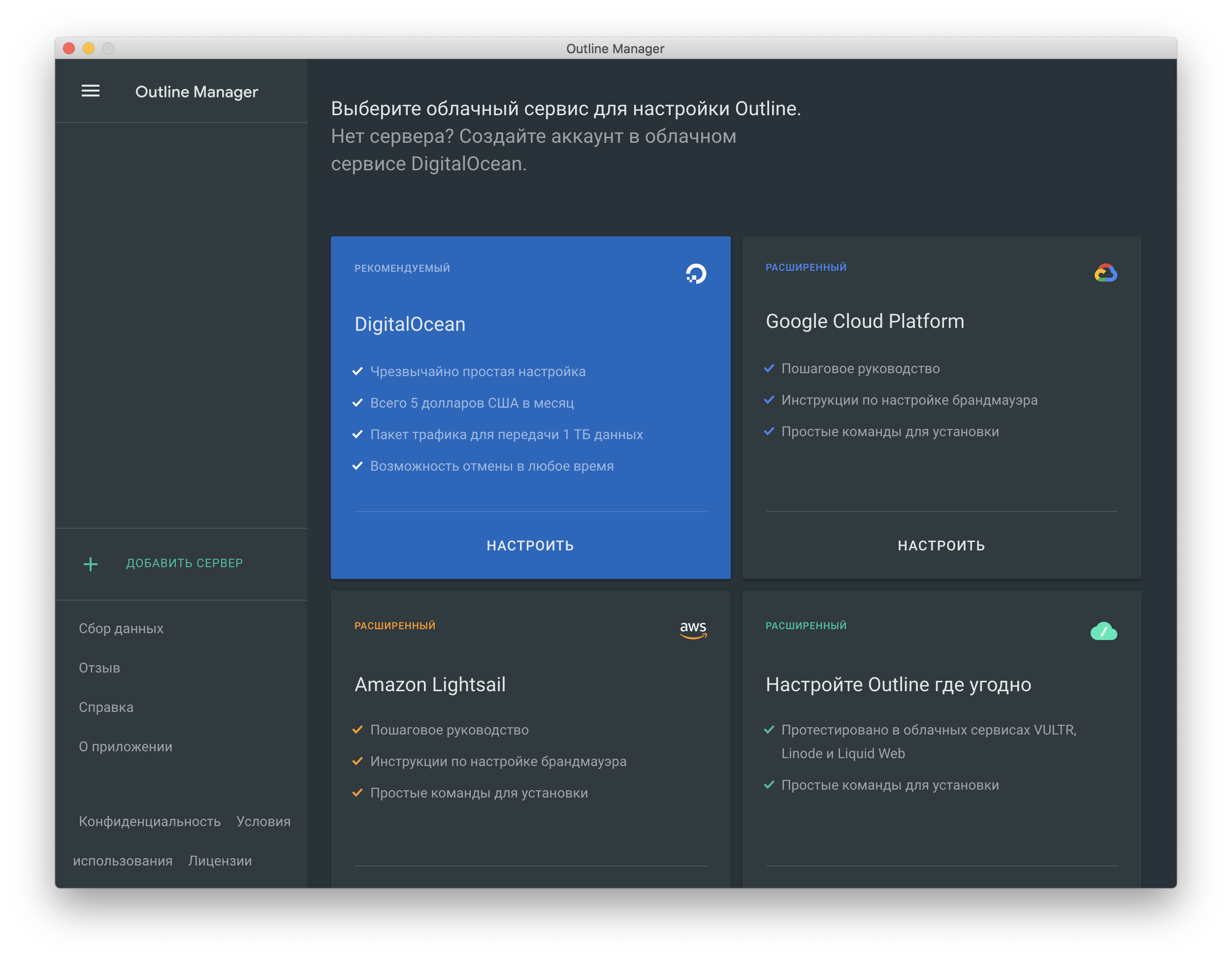Click the plus icon beside ДОБАВИТЬ СЕРВЕР

click(90, 564)
